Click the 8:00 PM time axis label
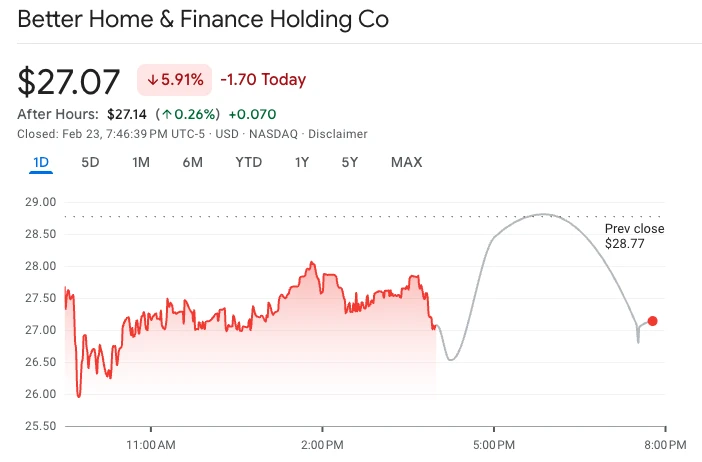The width and height of the screenshot is (702, 462). pyautogui.click(x=665, y=443)
